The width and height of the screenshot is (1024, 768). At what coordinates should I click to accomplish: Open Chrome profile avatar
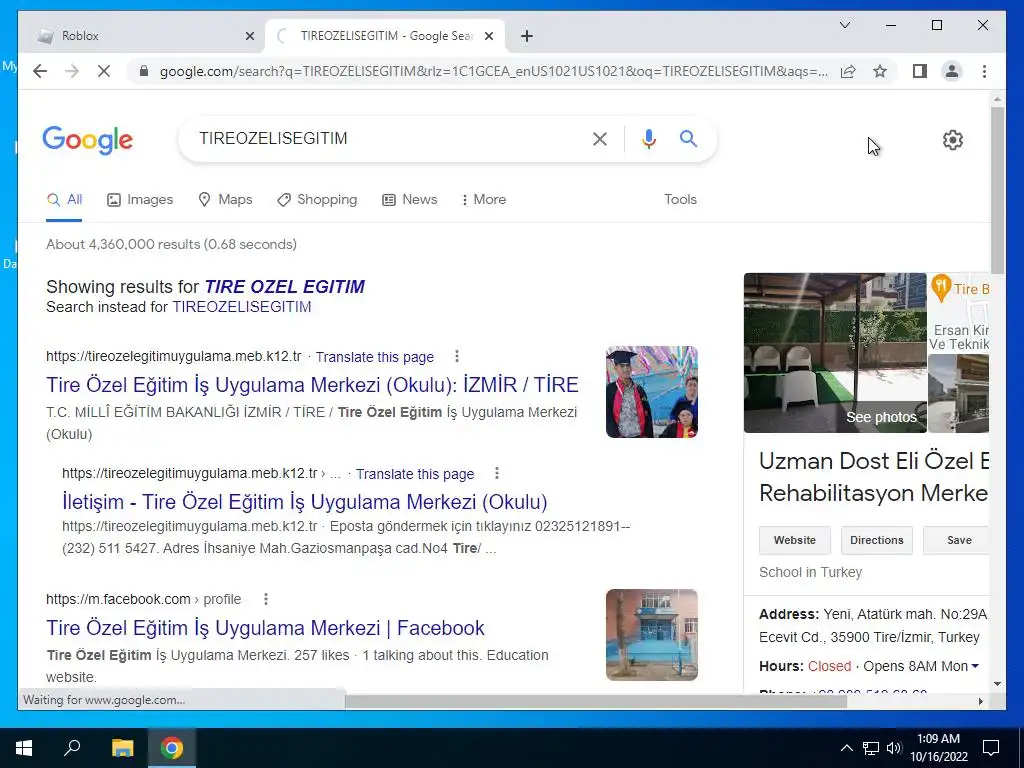tap(952, 71)
